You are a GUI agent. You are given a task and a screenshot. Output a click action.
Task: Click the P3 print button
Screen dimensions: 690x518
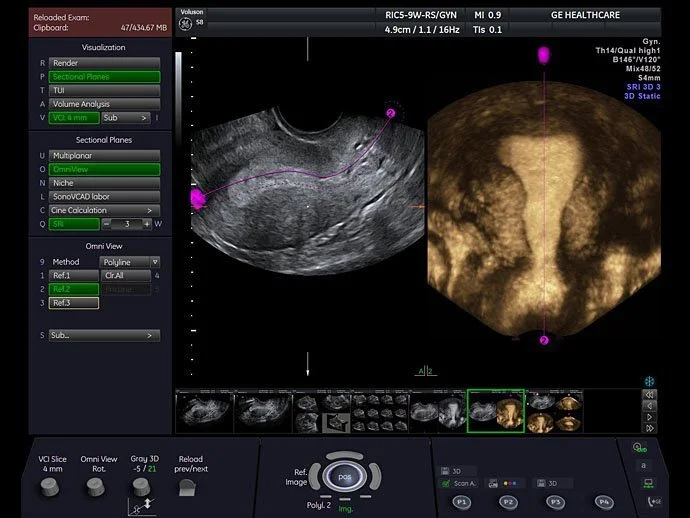[x=556, y=502]
